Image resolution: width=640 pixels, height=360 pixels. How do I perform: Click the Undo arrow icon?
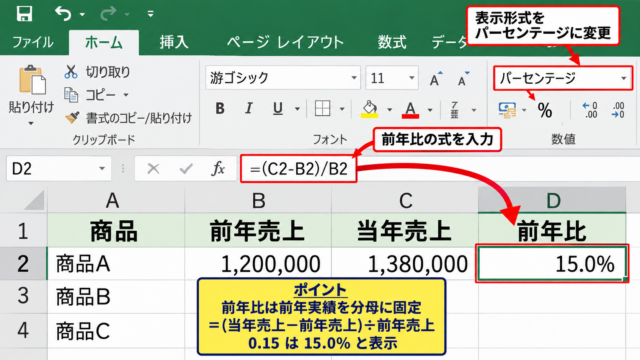point(63,13)
